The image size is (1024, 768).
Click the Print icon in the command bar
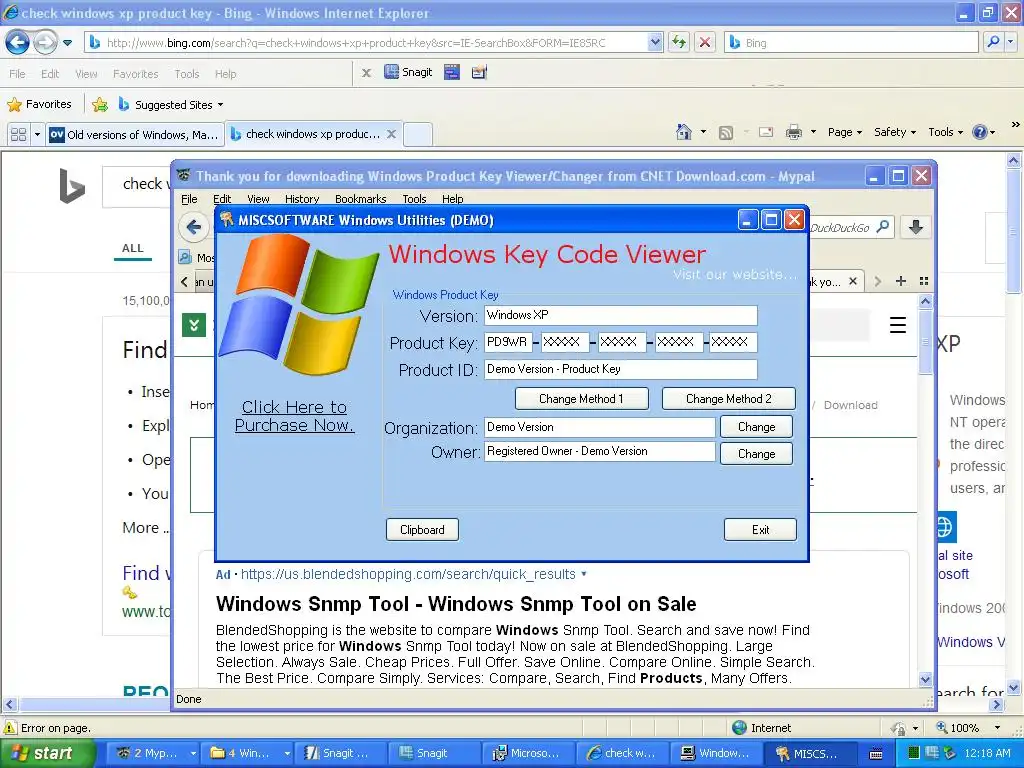(793, 133)
